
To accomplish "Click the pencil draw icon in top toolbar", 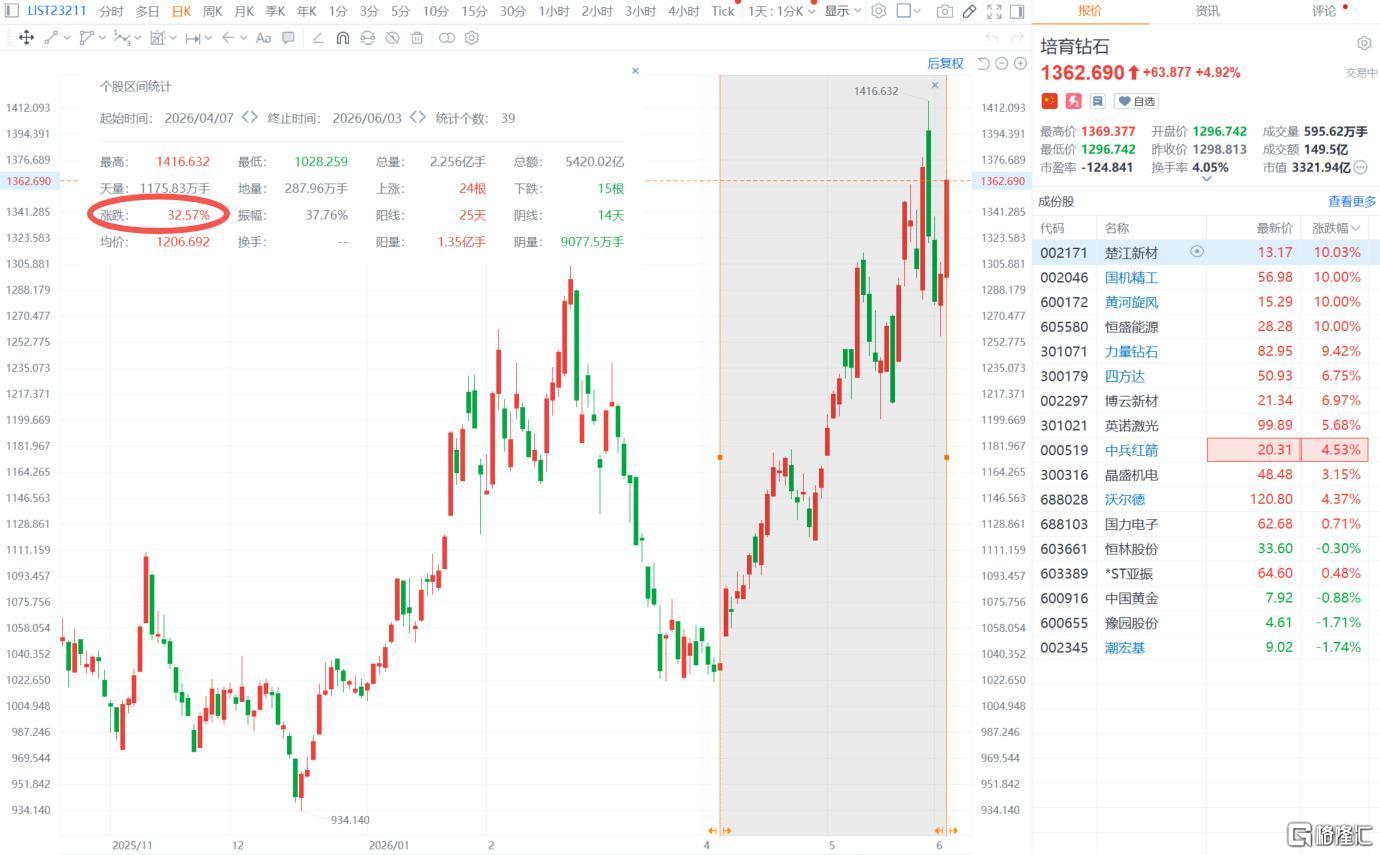I will pos(969,11).
